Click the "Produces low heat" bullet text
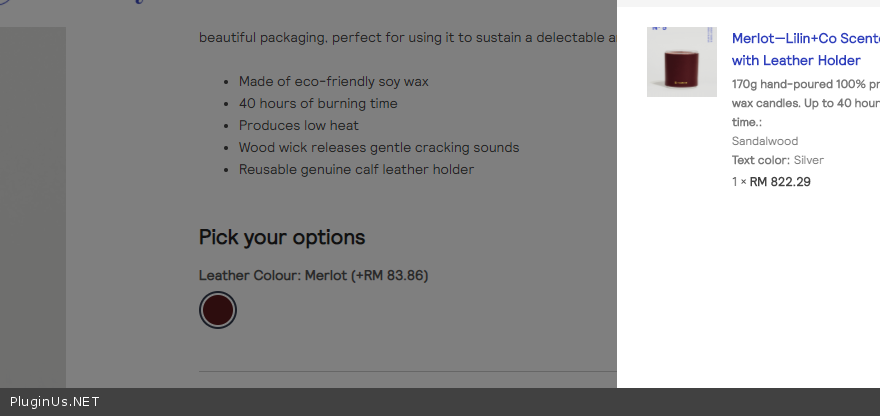Viewport: 880px width, 416px height. (298, 125)
